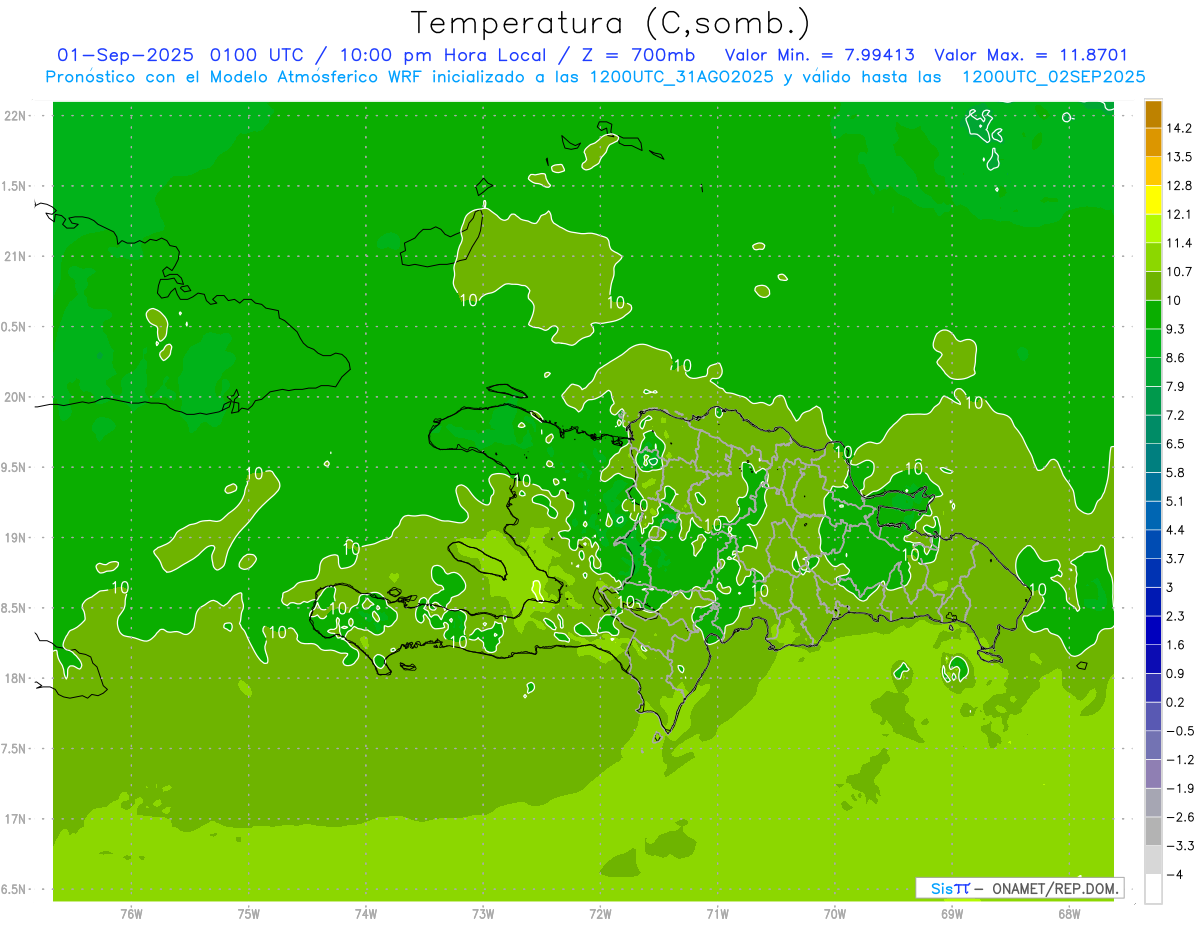The height and width of the screenshot is (927, 1200).
Task: Click the '10.7' colorbar value
Action: point(1180,272)
